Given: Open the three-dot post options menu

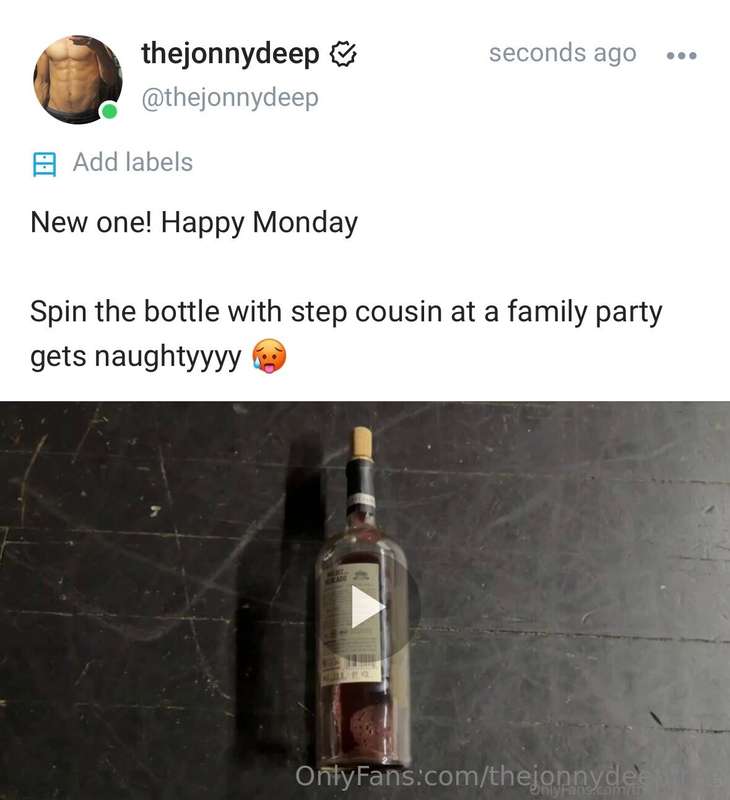Looking at the screenshot, I should click(682, 55).
